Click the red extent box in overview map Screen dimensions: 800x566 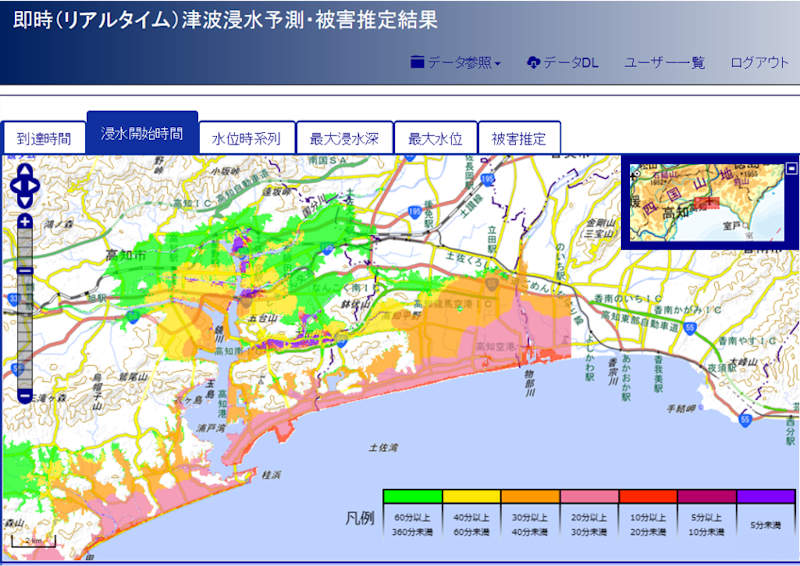(x=708, y=203)
